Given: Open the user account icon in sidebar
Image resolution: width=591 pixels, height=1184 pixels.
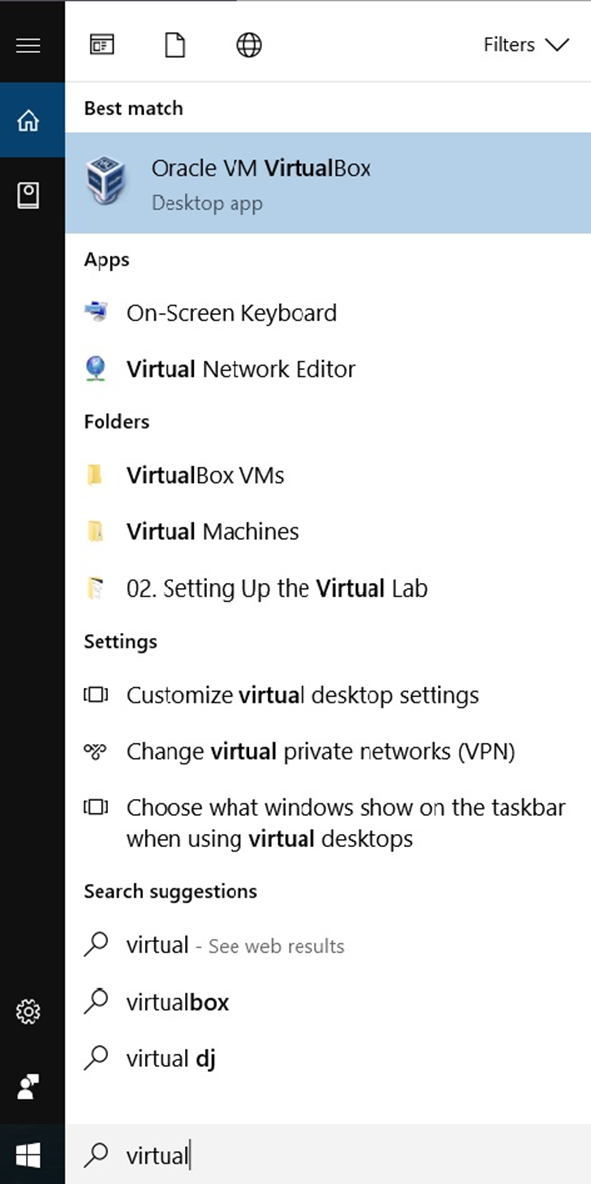Looking at the screenshot, I should click(x=29, y=1086).
